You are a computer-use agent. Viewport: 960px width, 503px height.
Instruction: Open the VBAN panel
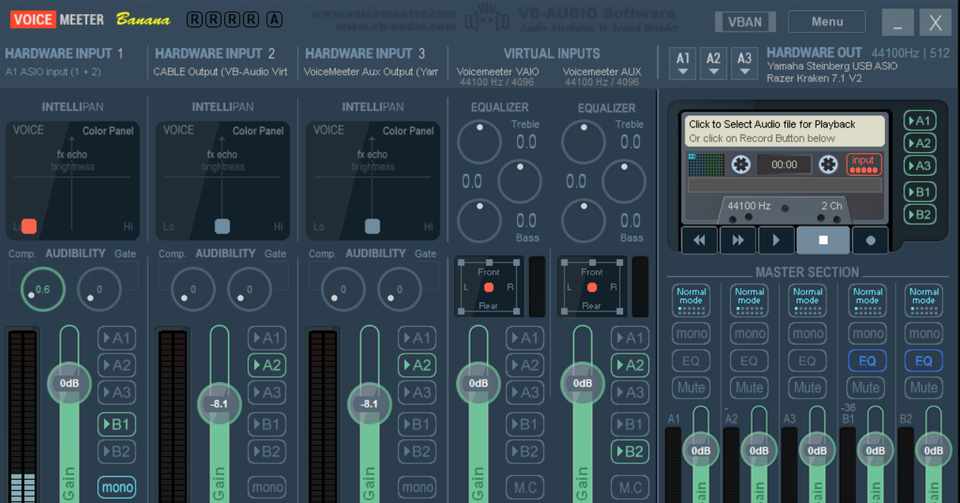[745, 22]
